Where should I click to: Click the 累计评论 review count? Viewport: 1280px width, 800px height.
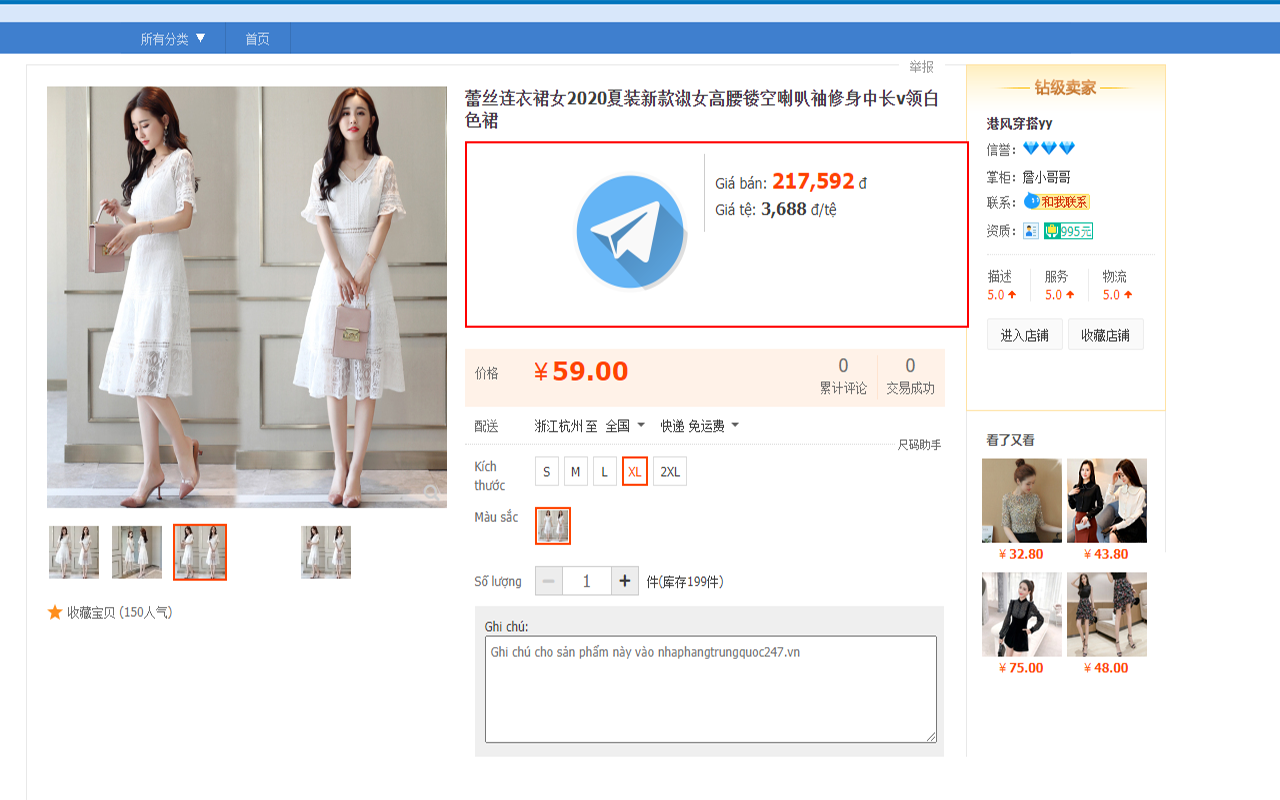pos(843,377)
